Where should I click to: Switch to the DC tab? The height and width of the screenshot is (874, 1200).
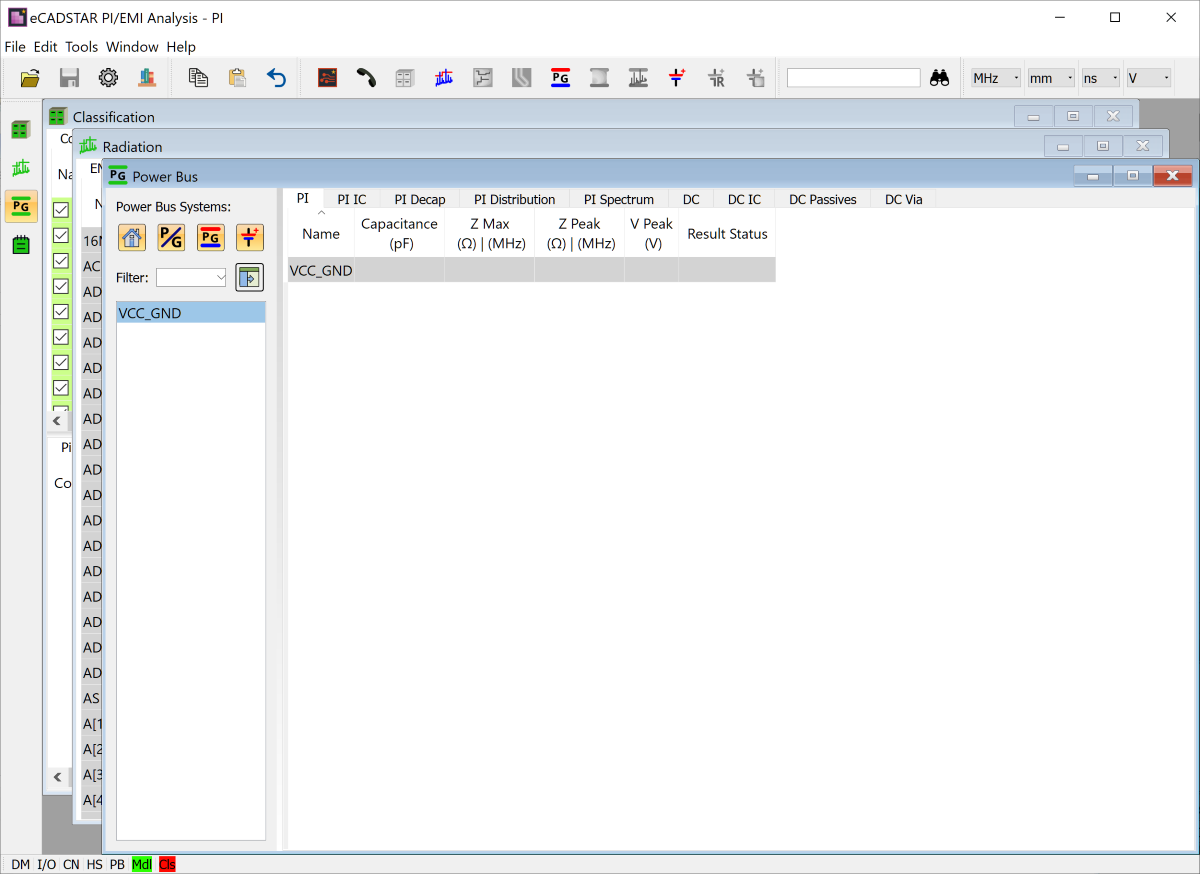coord(691,199)
